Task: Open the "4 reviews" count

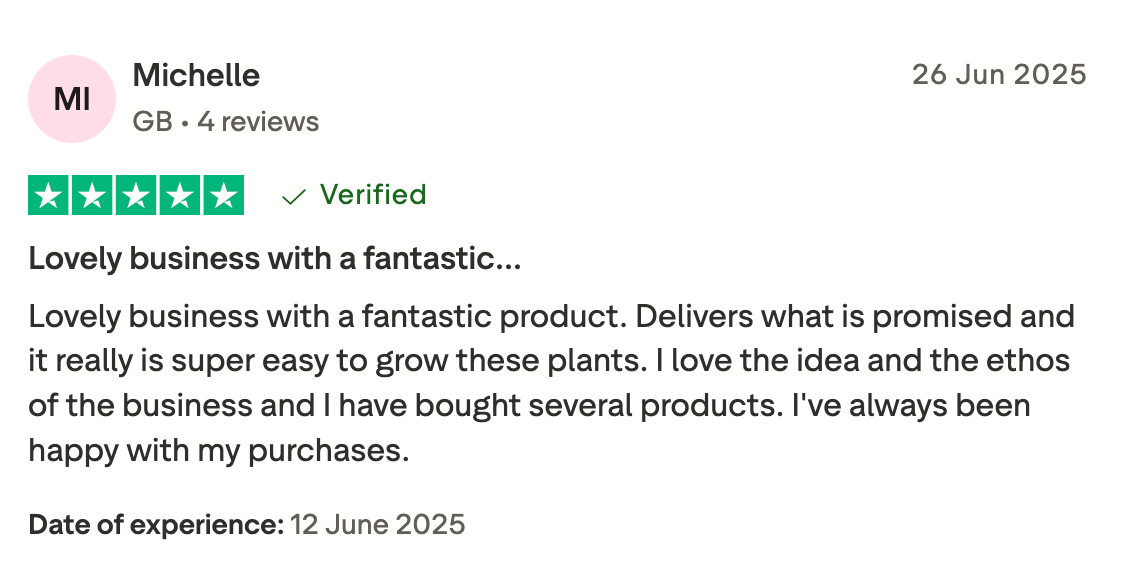Action: pos(258,122)
